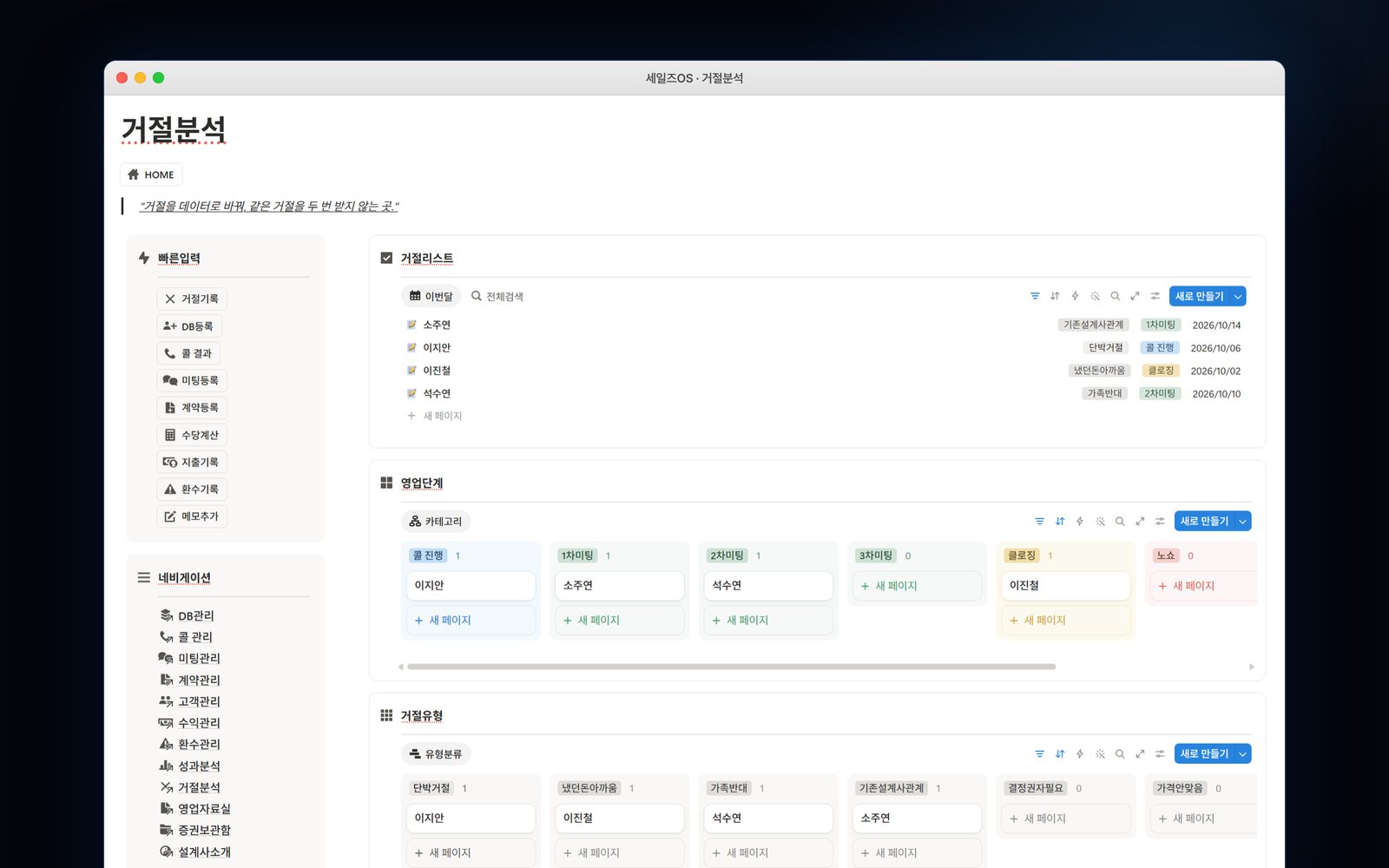
Task: Click 새로 만들기 button in 거절리스트
Action: pos(1199,296)
